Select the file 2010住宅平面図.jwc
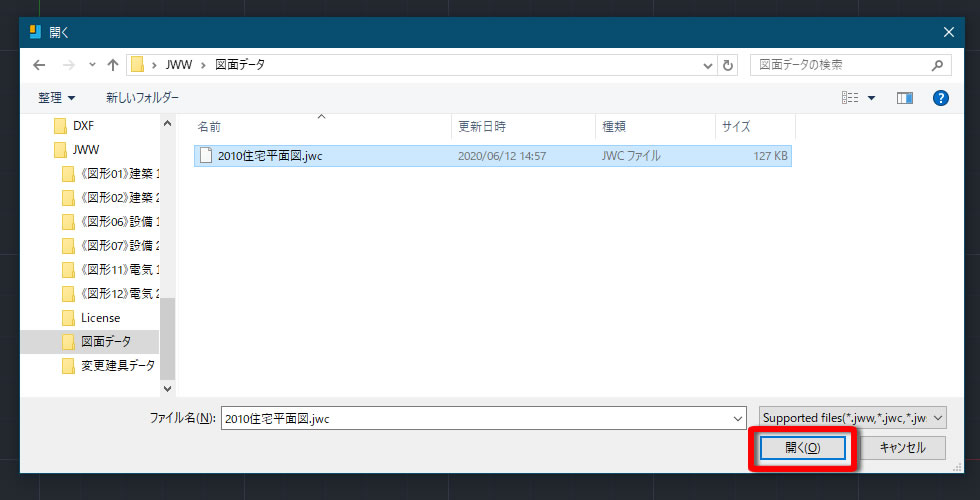The width and height of the screenshot is (980, 500). (x=492, y=156)
